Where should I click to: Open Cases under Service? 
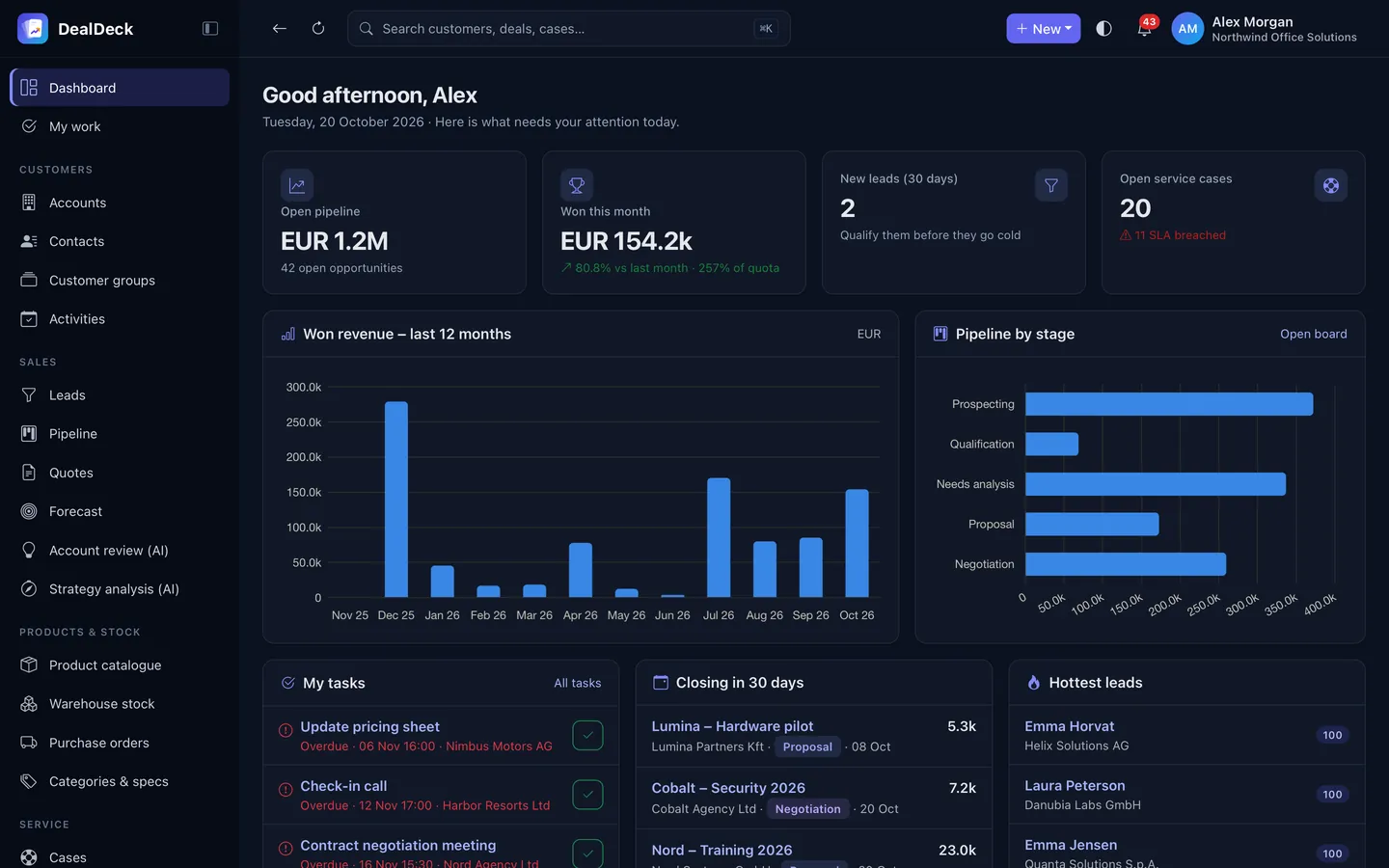tap(120, 857)
